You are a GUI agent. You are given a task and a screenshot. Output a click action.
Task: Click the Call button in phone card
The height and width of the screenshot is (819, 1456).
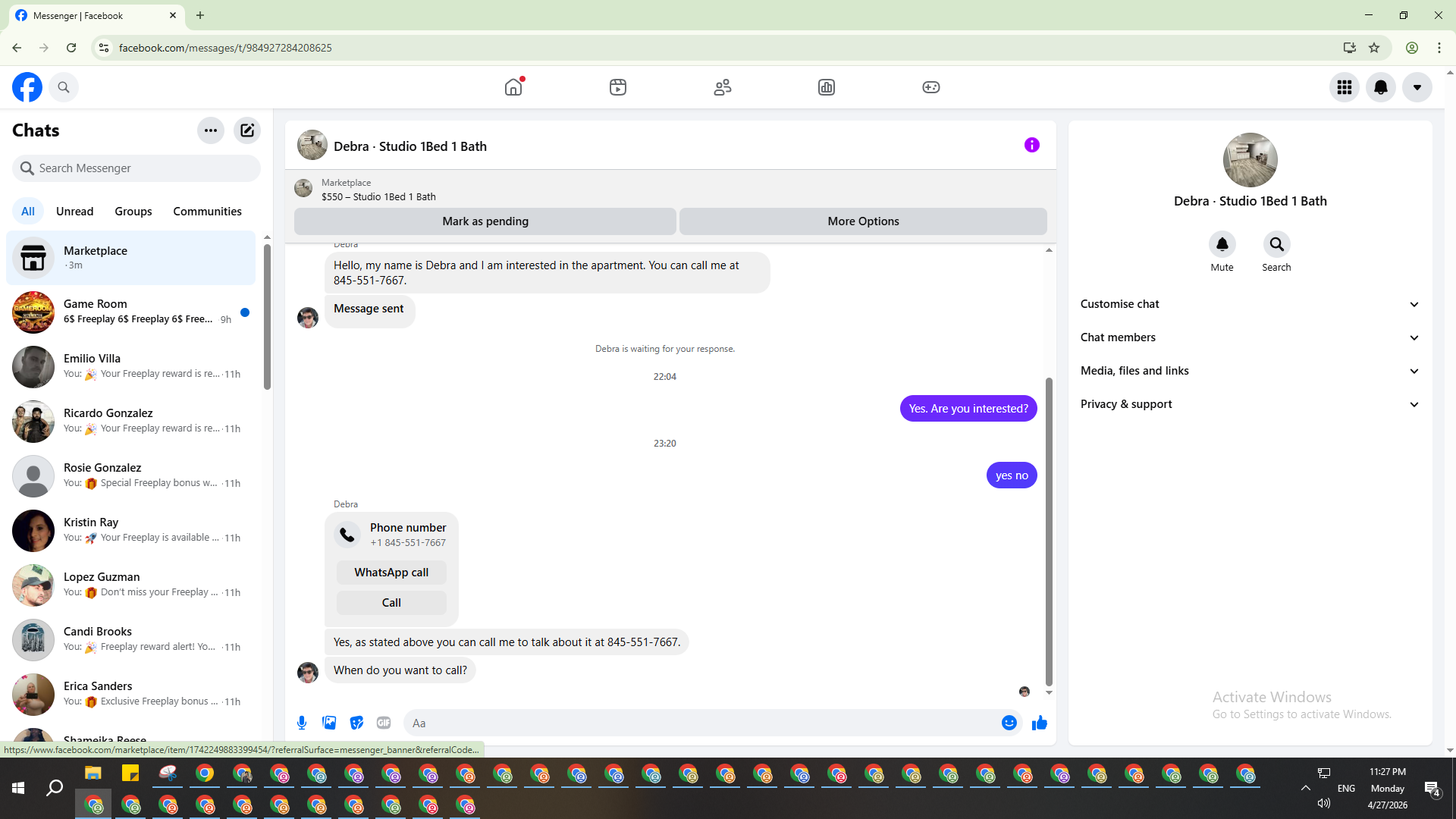tap(391, 603)
